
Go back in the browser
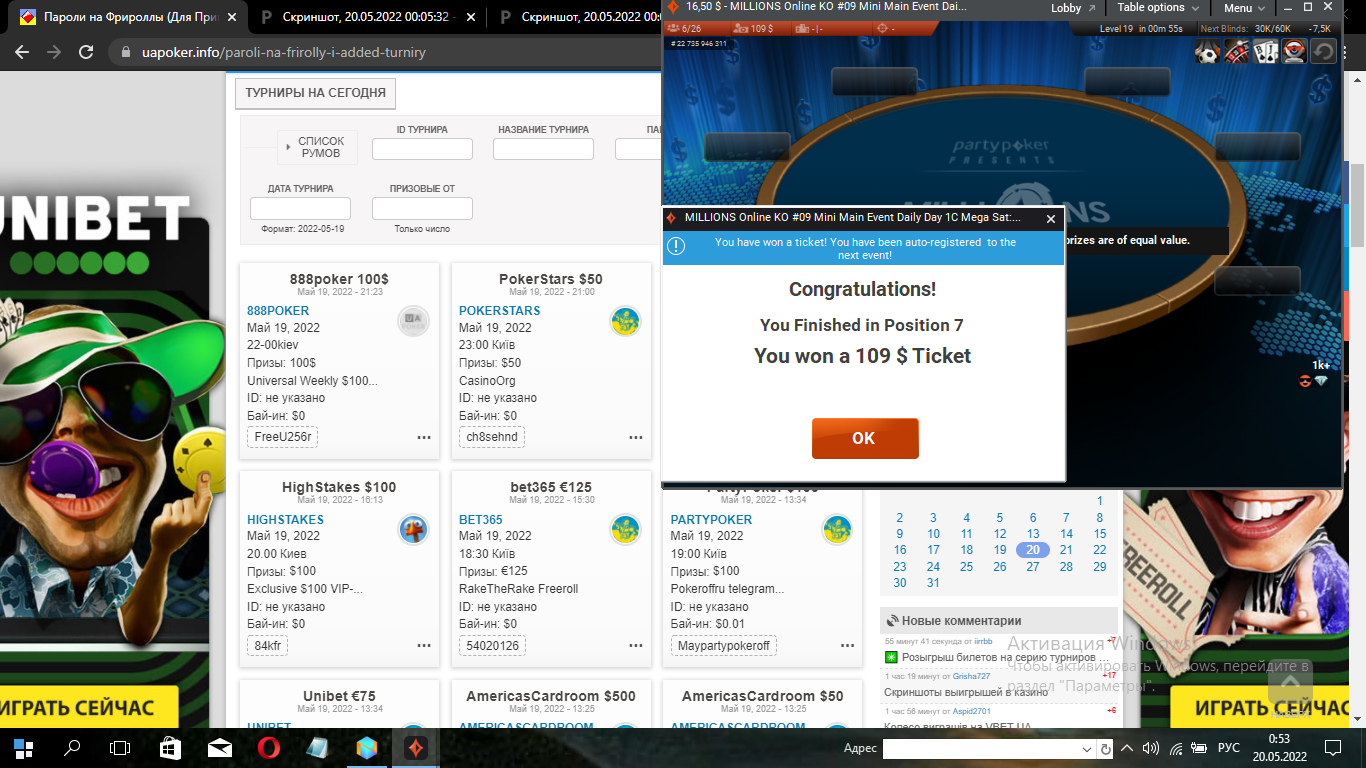(22, 52)
